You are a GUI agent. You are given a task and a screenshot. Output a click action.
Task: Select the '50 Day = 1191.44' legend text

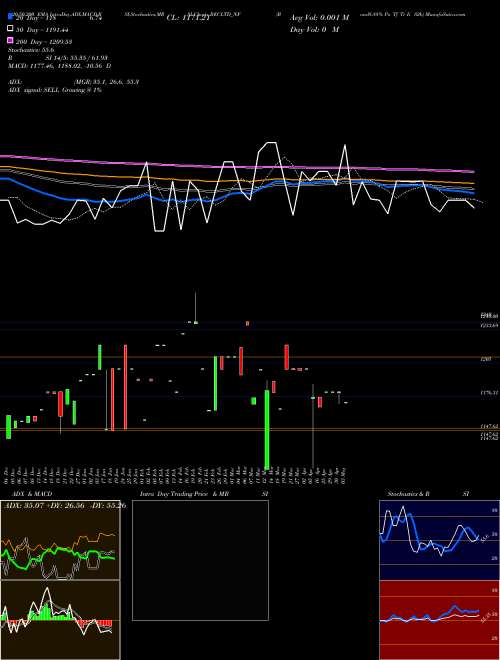pos(42,30)
